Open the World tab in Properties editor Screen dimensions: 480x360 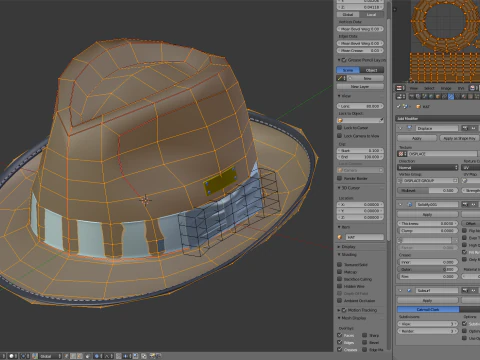click(x=431, y=96)
